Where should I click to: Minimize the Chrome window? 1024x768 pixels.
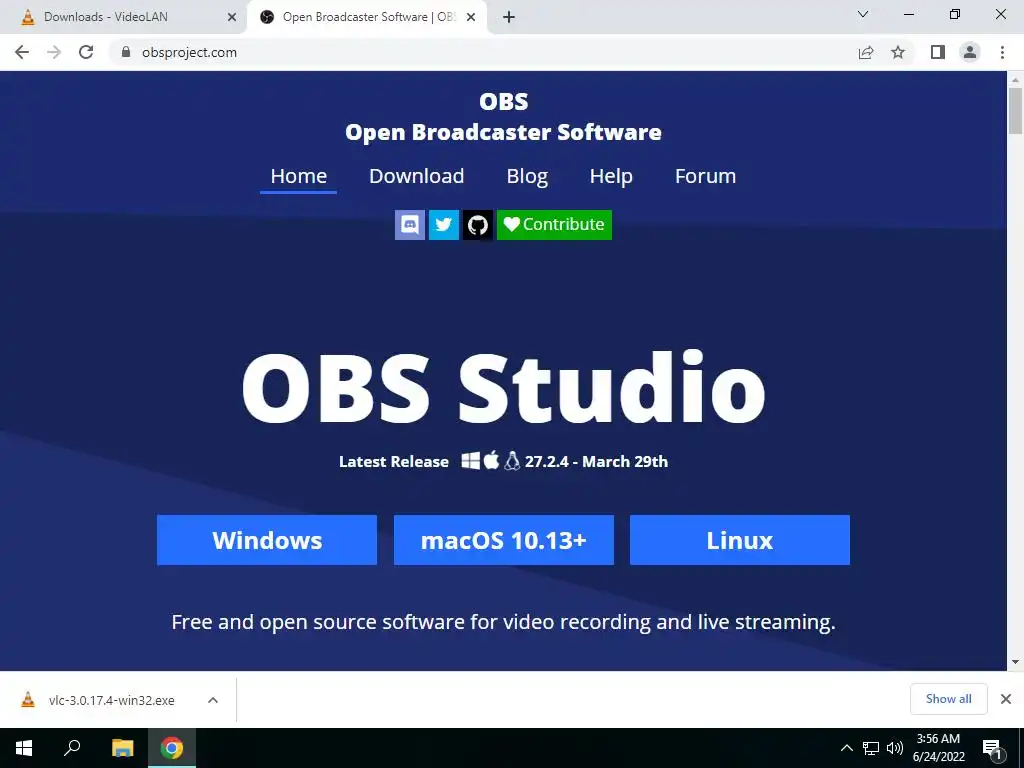(x=908, y=14)
